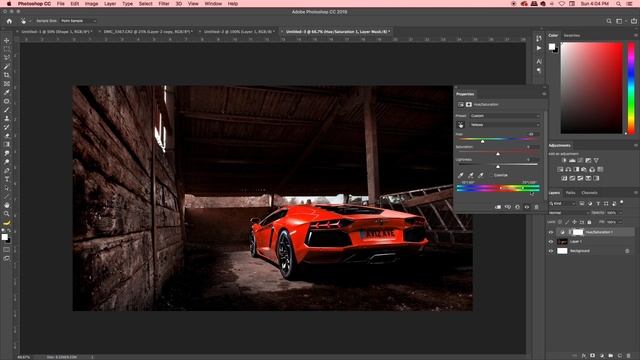This screenshot has width=640, height=360.
Task: Hide the Layer 1 layer
Action: tap(551, 242)
